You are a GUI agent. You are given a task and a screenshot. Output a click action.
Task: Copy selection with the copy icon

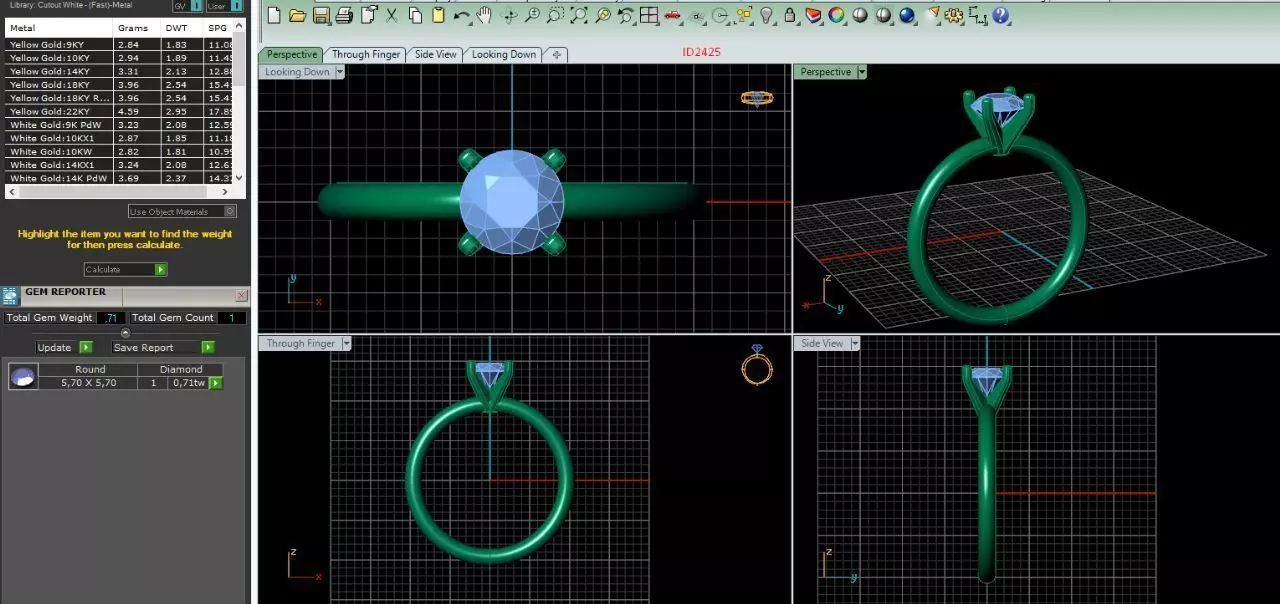tap(416, 15)
